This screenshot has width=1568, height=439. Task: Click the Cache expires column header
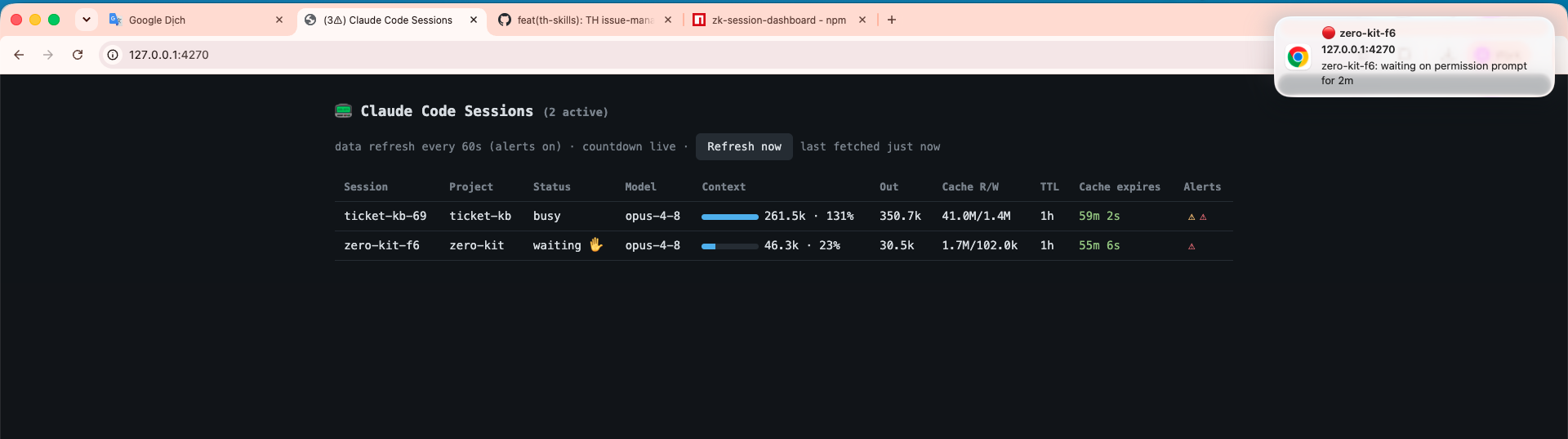tap(1120, 187)
